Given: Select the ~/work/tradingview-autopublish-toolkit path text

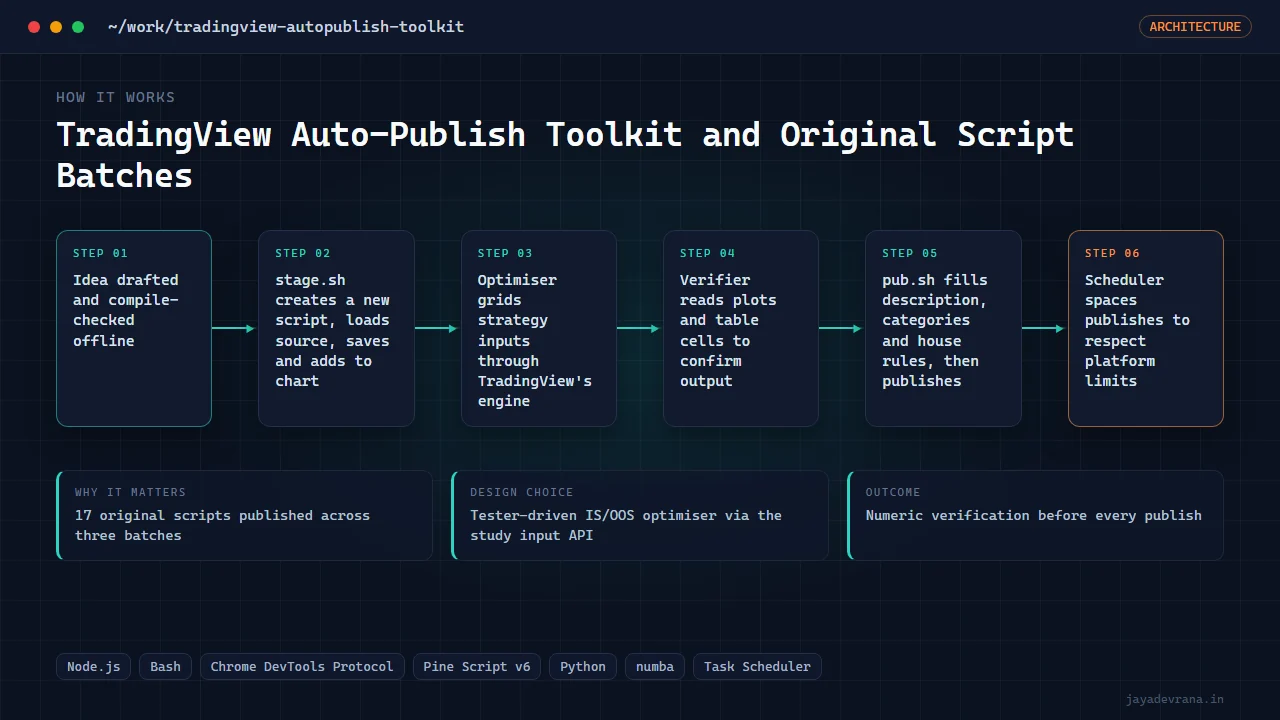Looking at the screenshot, I should (x=286, y=27).
